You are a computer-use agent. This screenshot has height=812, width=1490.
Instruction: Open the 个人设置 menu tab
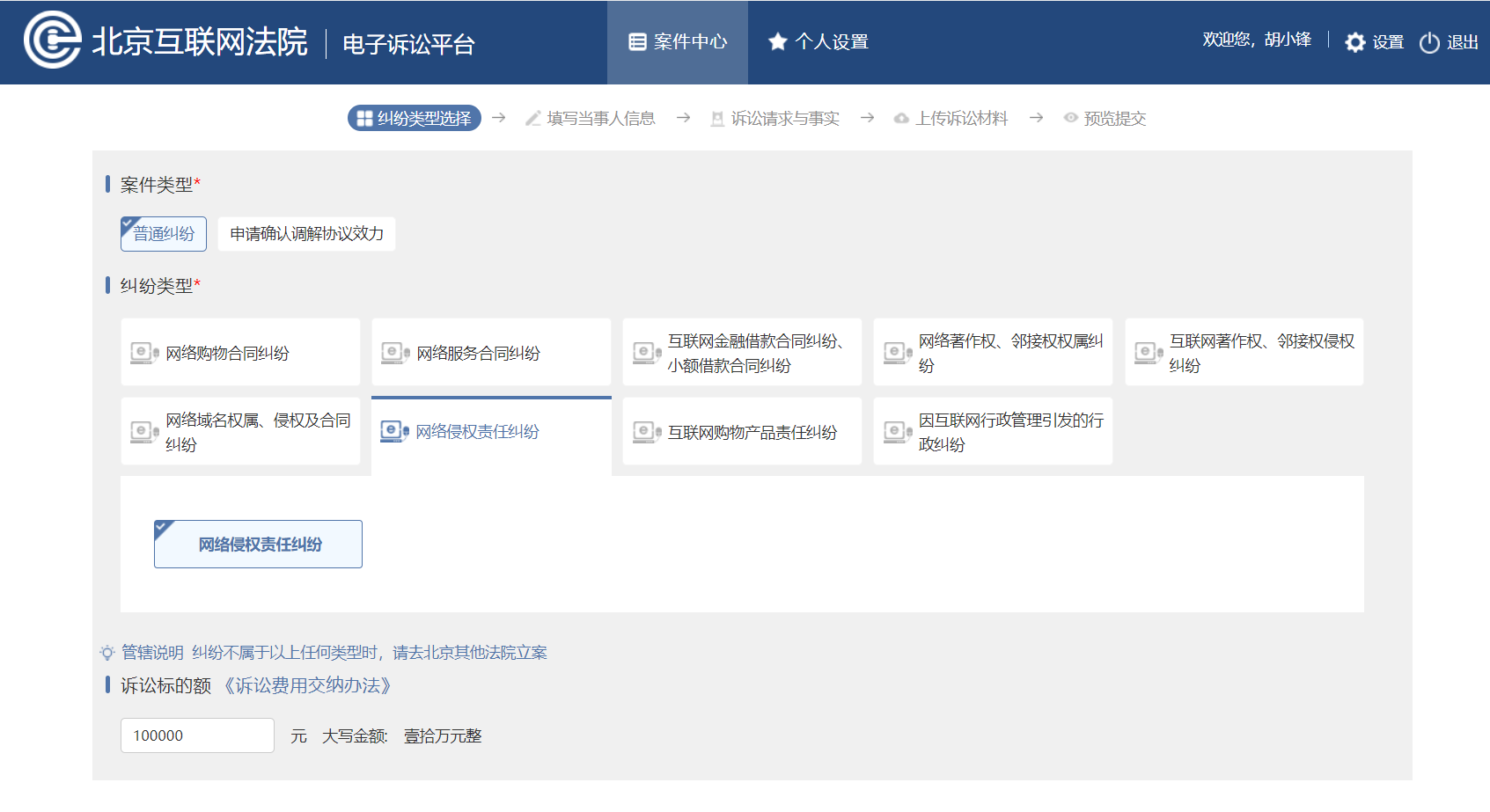point(818,42)
